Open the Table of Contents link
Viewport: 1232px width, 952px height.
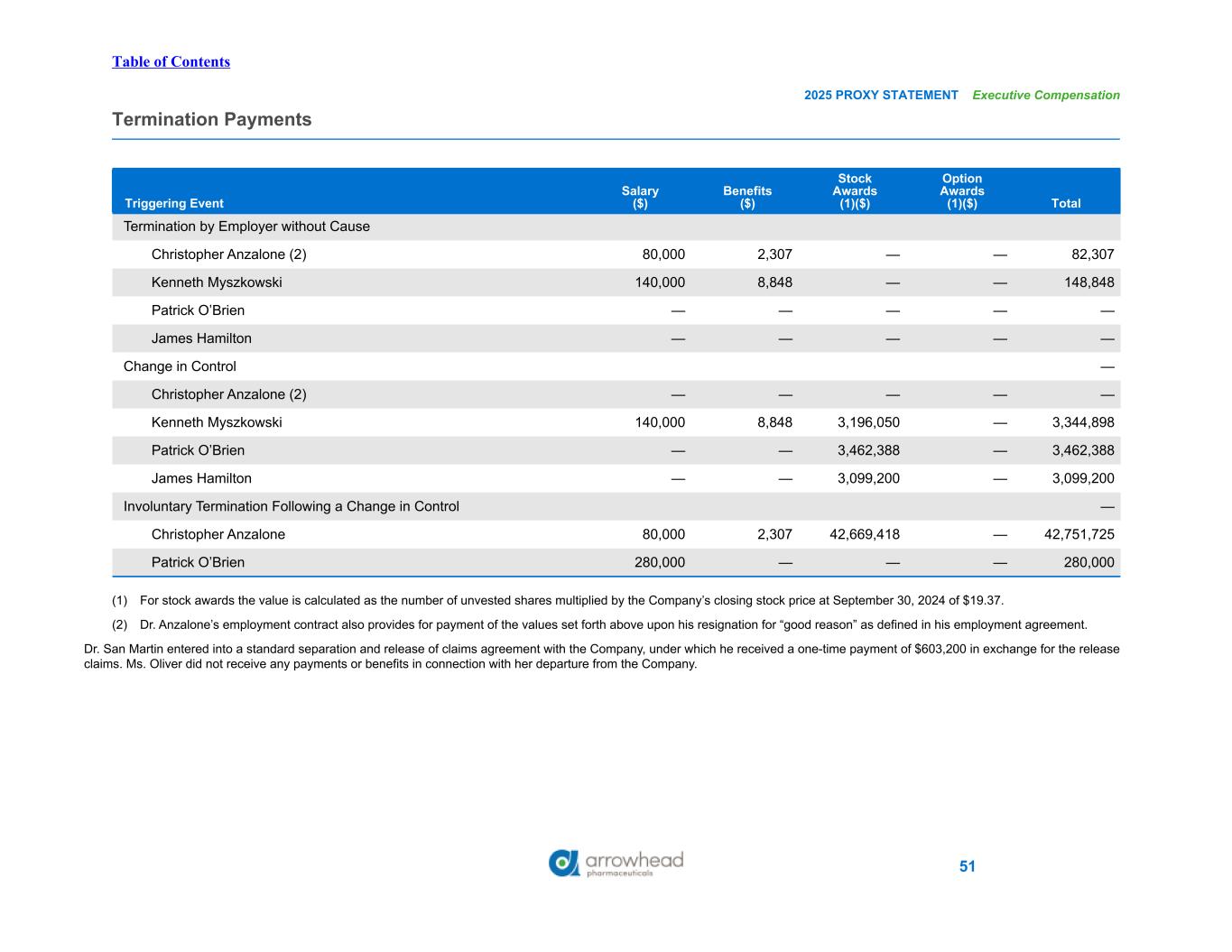[x=171, y=61]
